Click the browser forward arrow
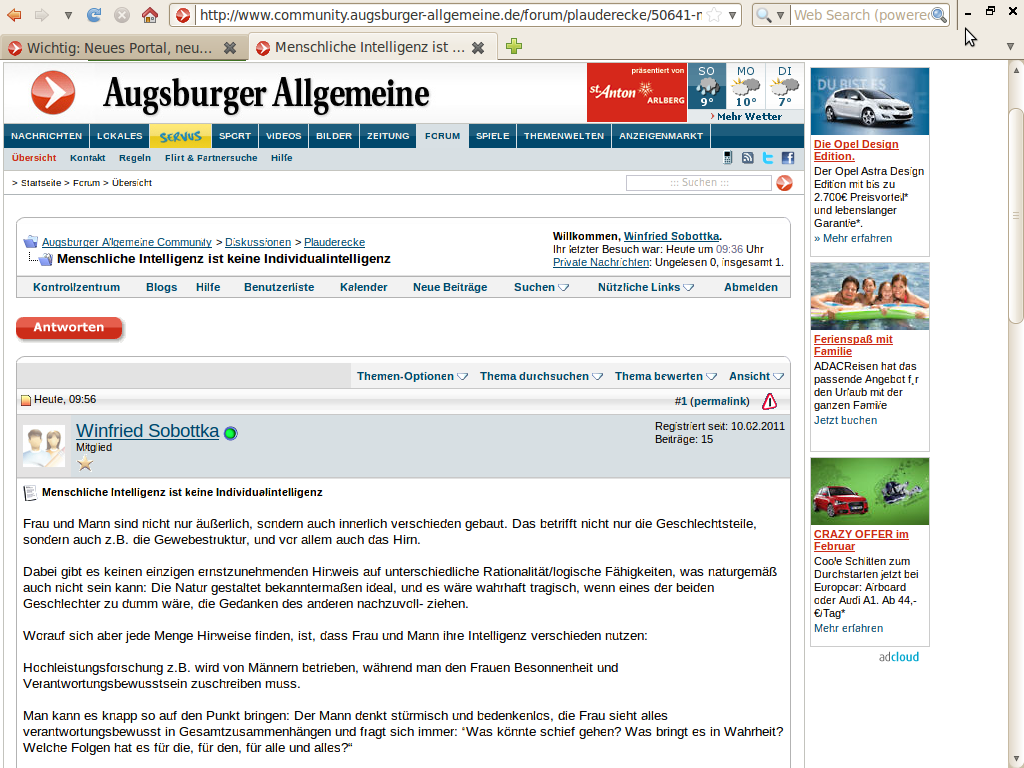The image size is (1024, 768). [41, 14]
